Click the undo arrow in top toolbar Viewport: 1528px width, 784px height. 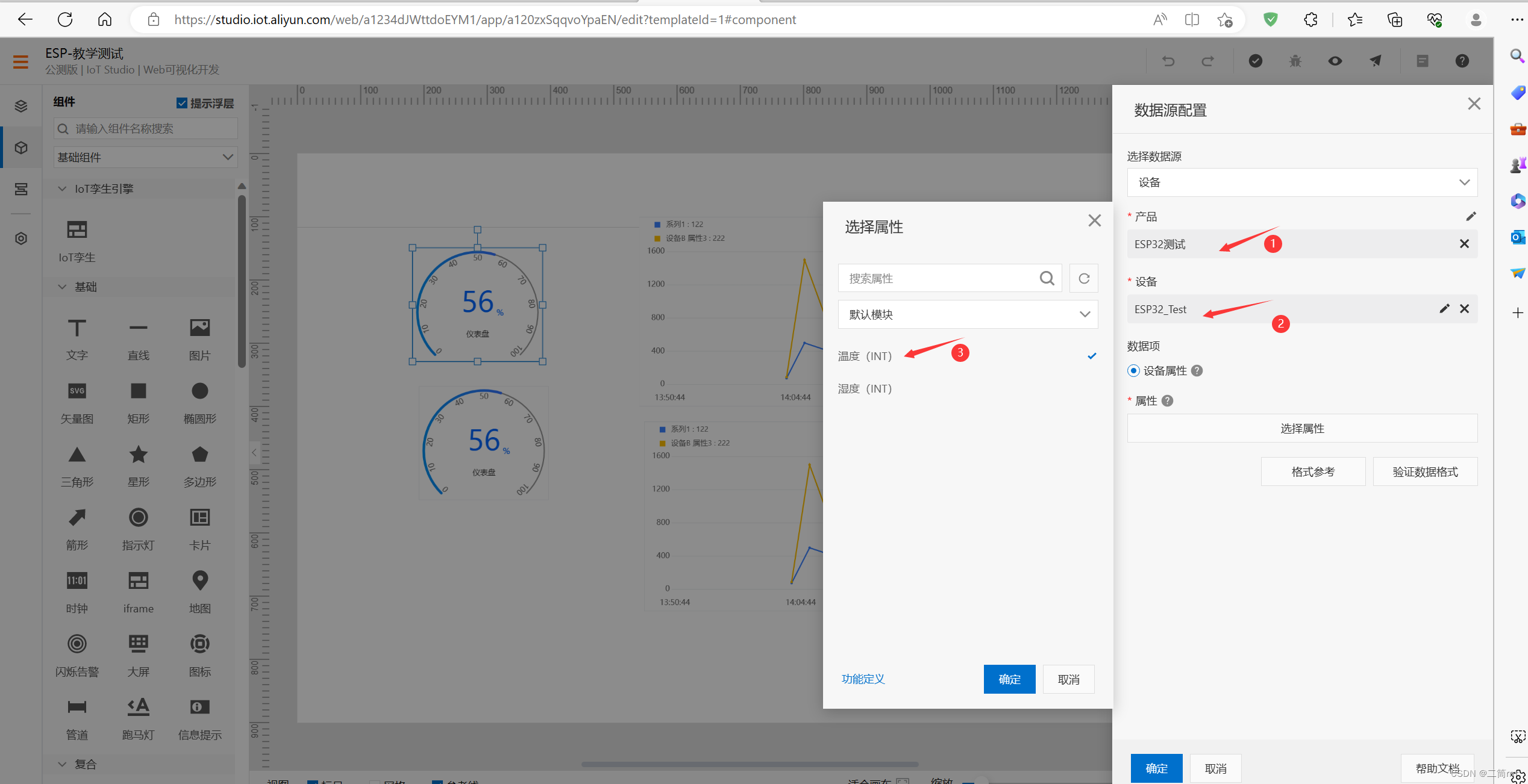click(1168, 61)
